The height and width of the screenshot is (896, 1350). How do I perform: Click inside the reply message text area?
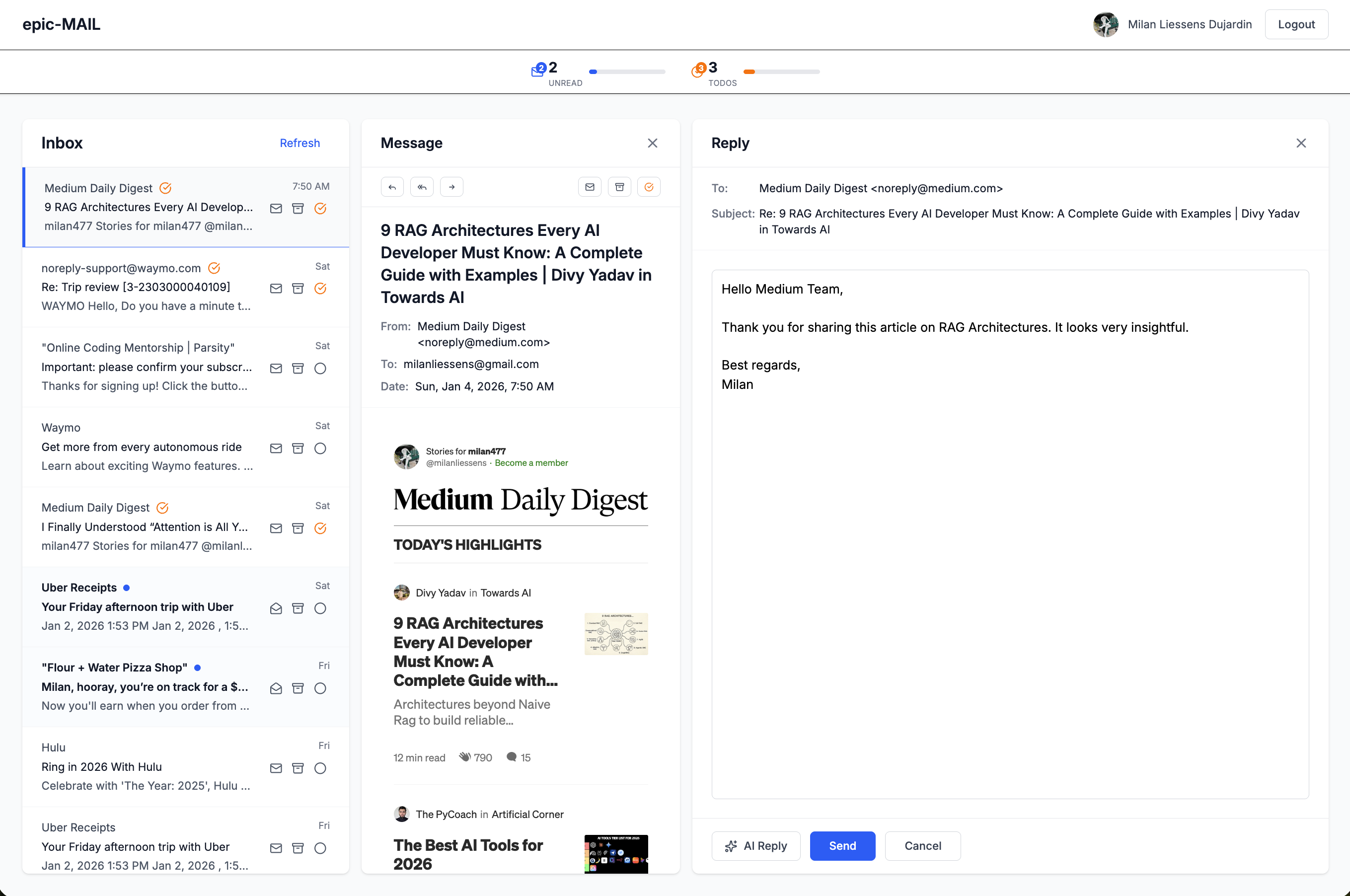pyautogui.click(x=1009, y=572)
